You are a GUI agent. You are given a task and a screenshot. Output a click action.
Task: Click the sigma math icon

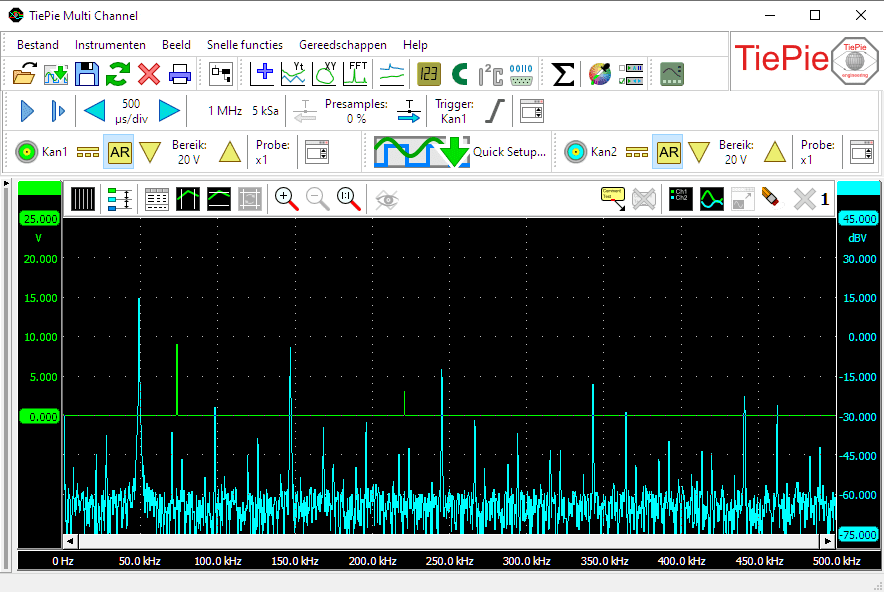point(564,74)
